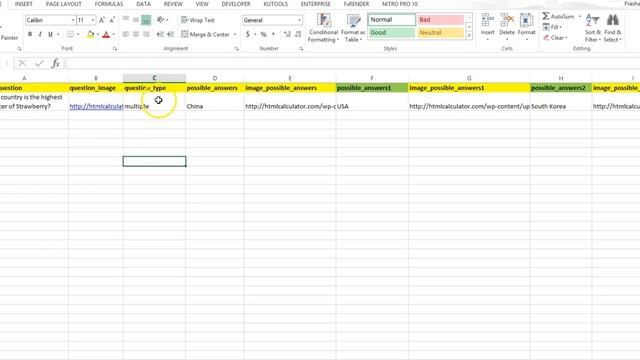
Task: Expand Merge & Center dropdown arrow
Action: tap(235, 35)
